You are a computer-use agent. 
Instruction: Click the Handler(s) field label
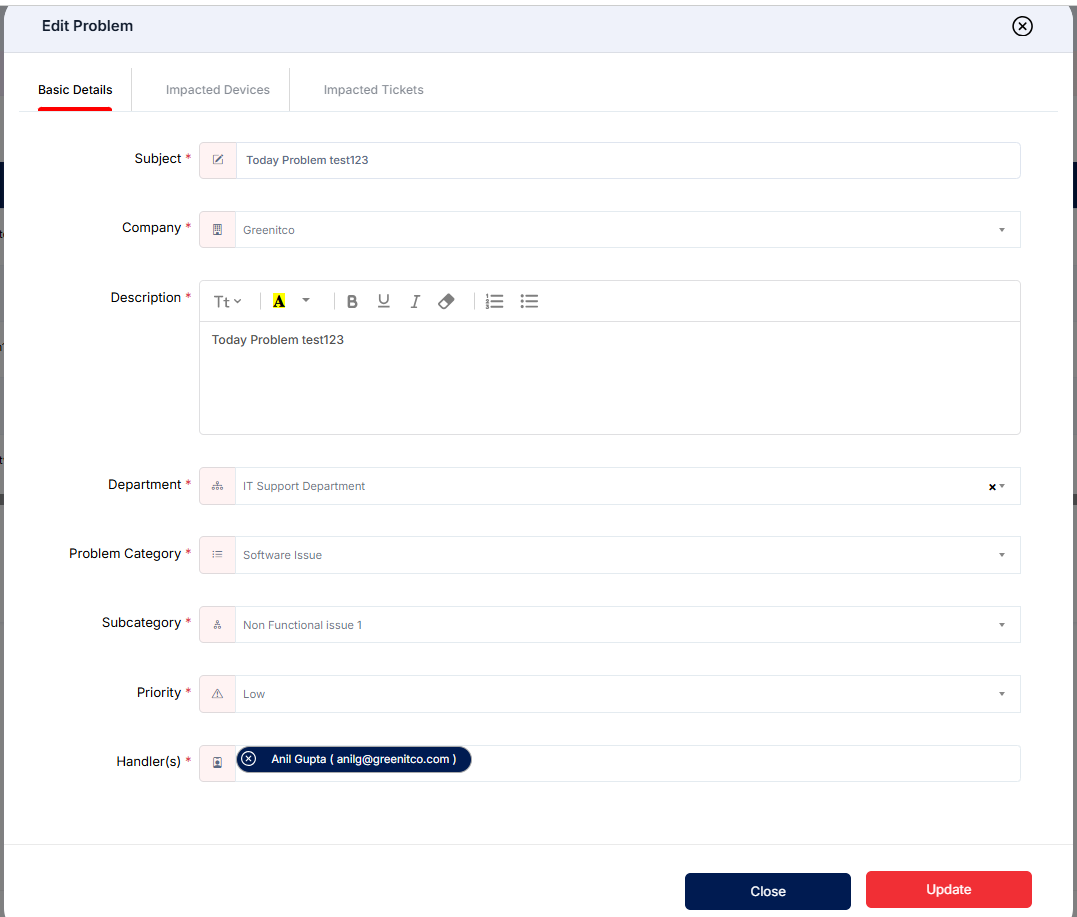[x=148, y=761]
